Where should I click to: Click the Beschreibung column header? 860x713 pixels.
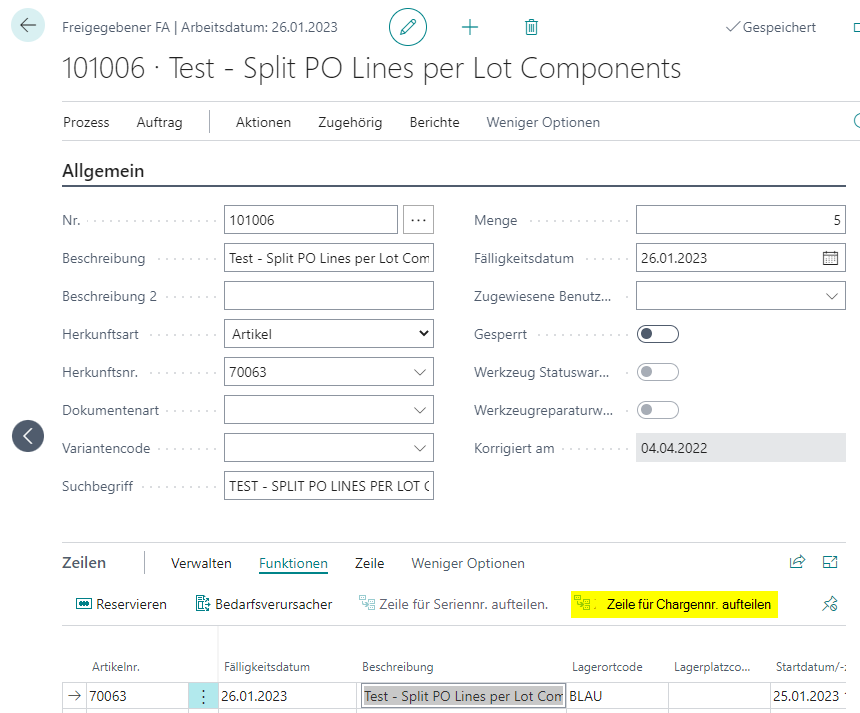[x=398, y=667]
